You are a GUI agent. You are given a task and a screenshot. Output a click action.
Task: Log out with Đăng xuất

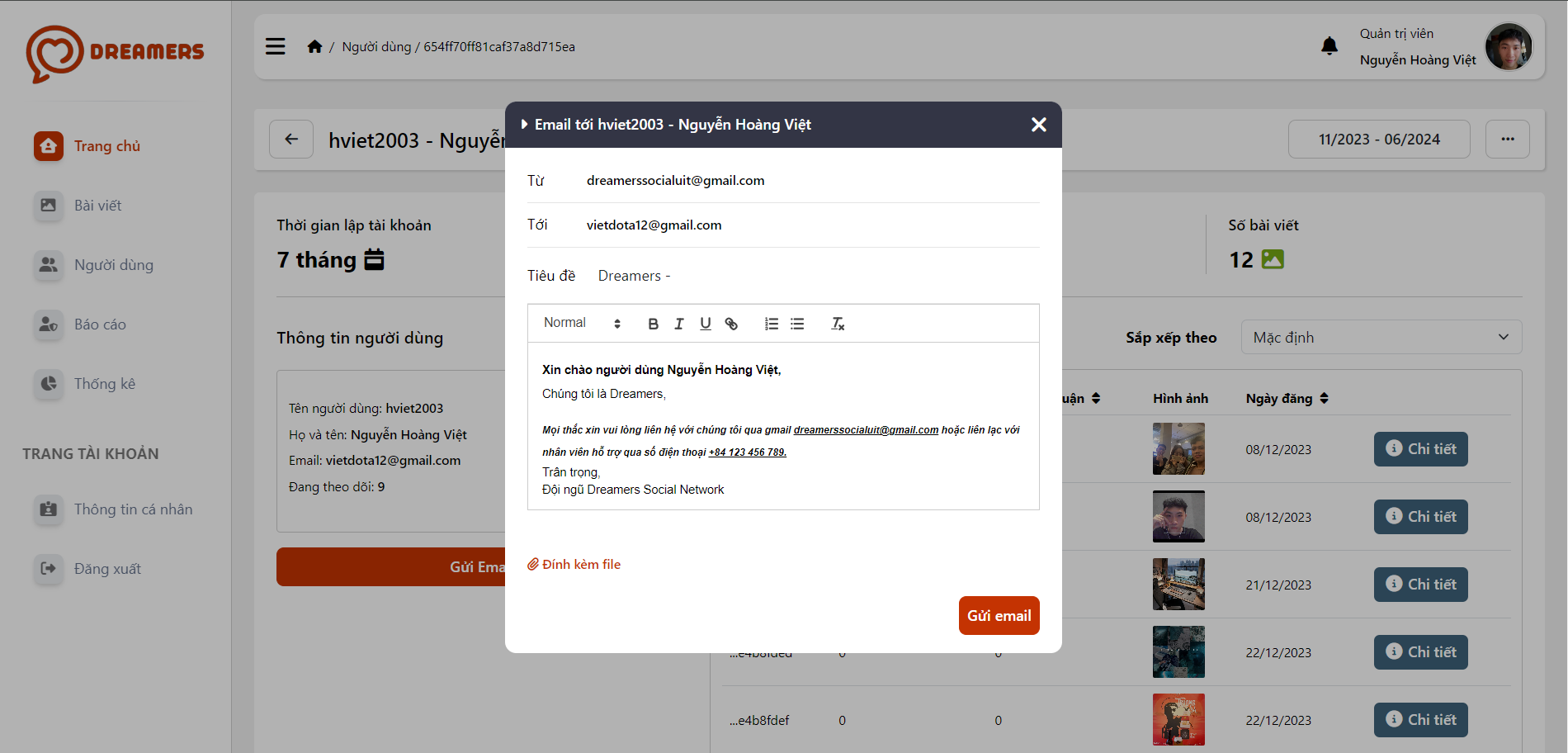point(107,569)
